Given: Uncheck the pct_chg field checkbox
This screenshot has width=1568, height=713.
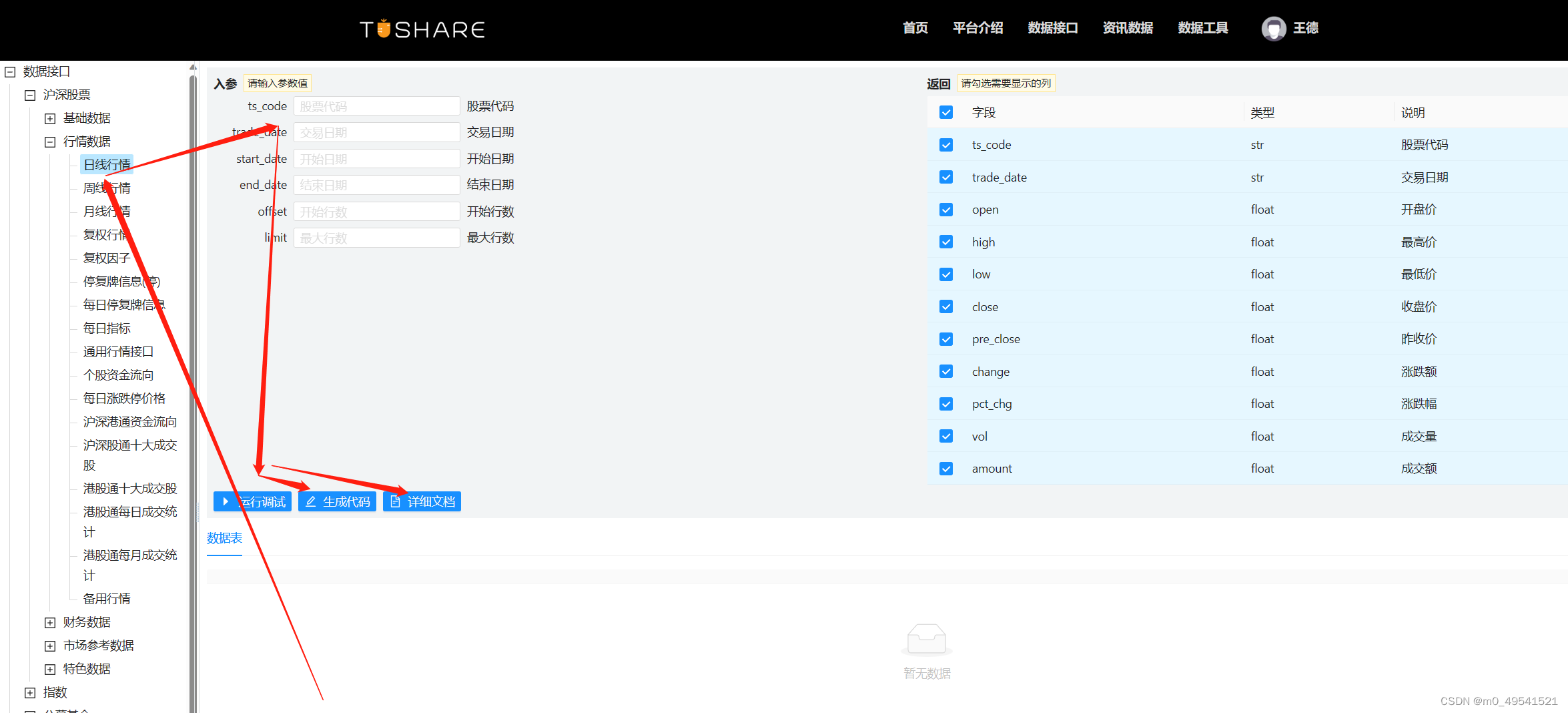Looking at the screenshot, I should tap(945, 403).
